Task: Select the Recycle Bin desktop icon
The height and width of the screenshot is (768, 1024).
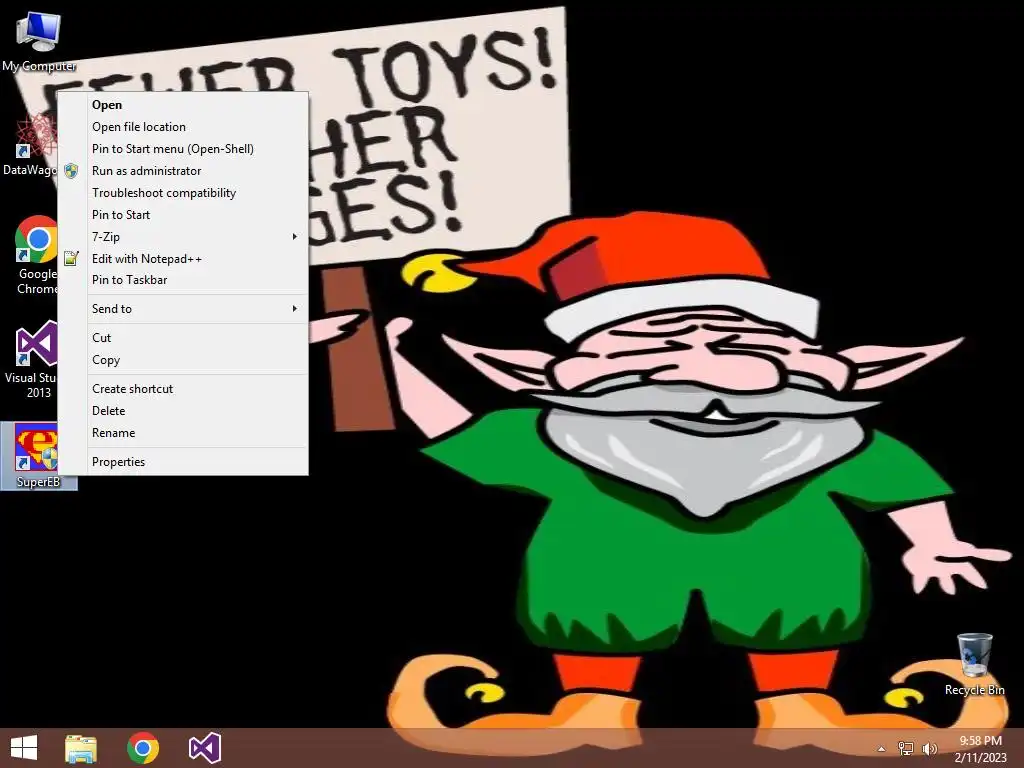Action: coord(974,664)
